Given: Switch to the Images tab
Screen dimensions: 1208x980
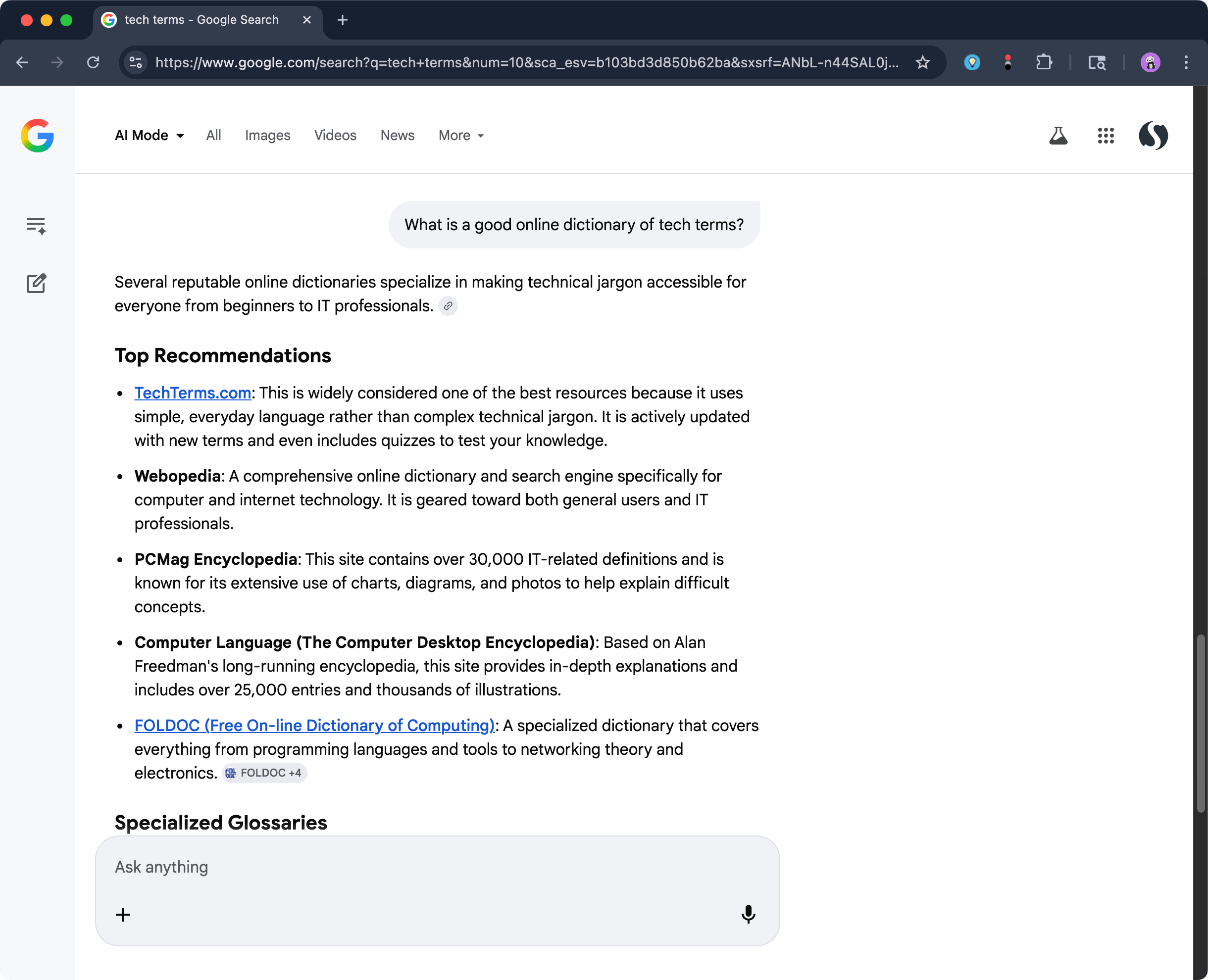Looking at the screenshot, I should click(x=267, y=136).
